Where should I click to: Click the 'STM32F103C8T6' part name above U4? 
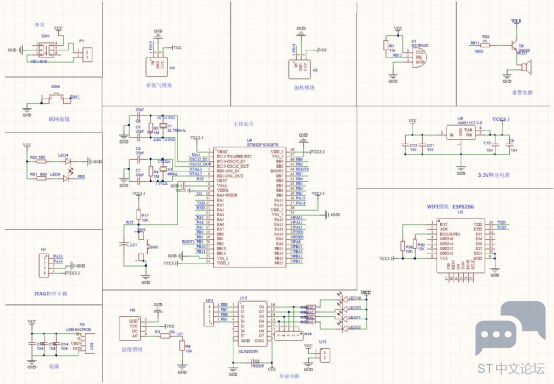coord(264,144)
